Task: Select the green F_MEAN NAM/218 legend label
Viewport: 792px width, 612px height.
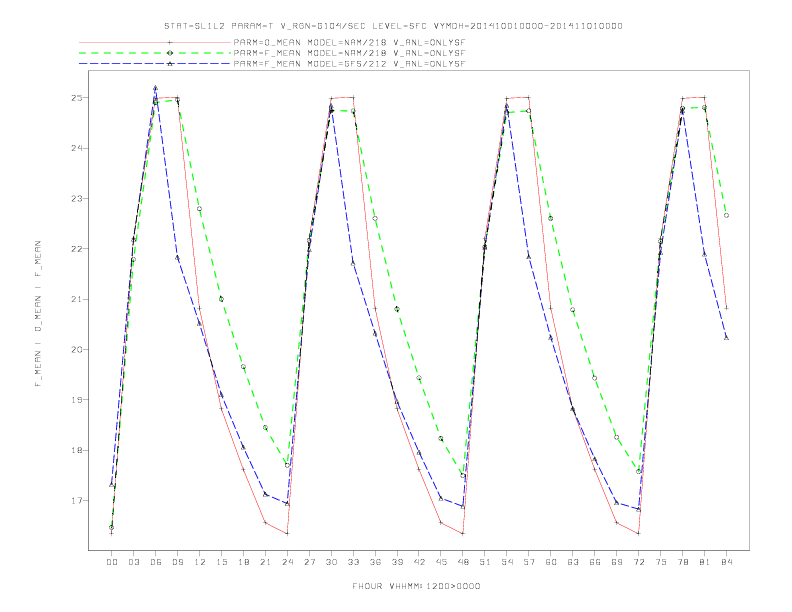Action: click(x=349, y=53)
